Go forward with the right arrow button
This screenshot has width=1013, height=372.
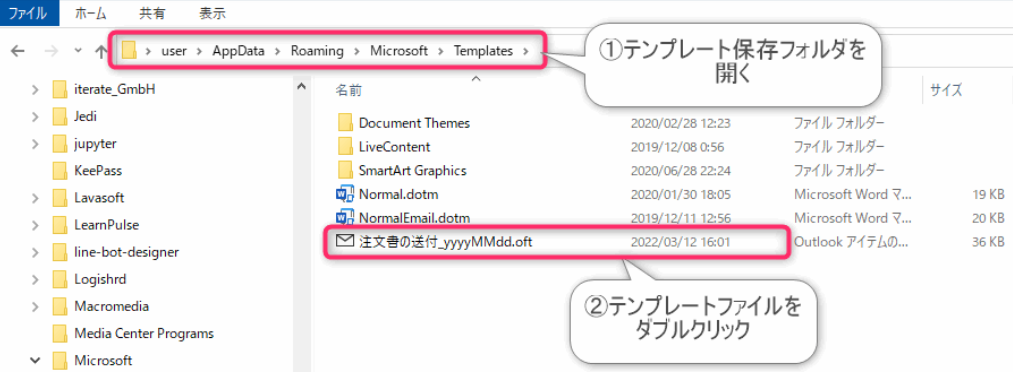[52, 51]
